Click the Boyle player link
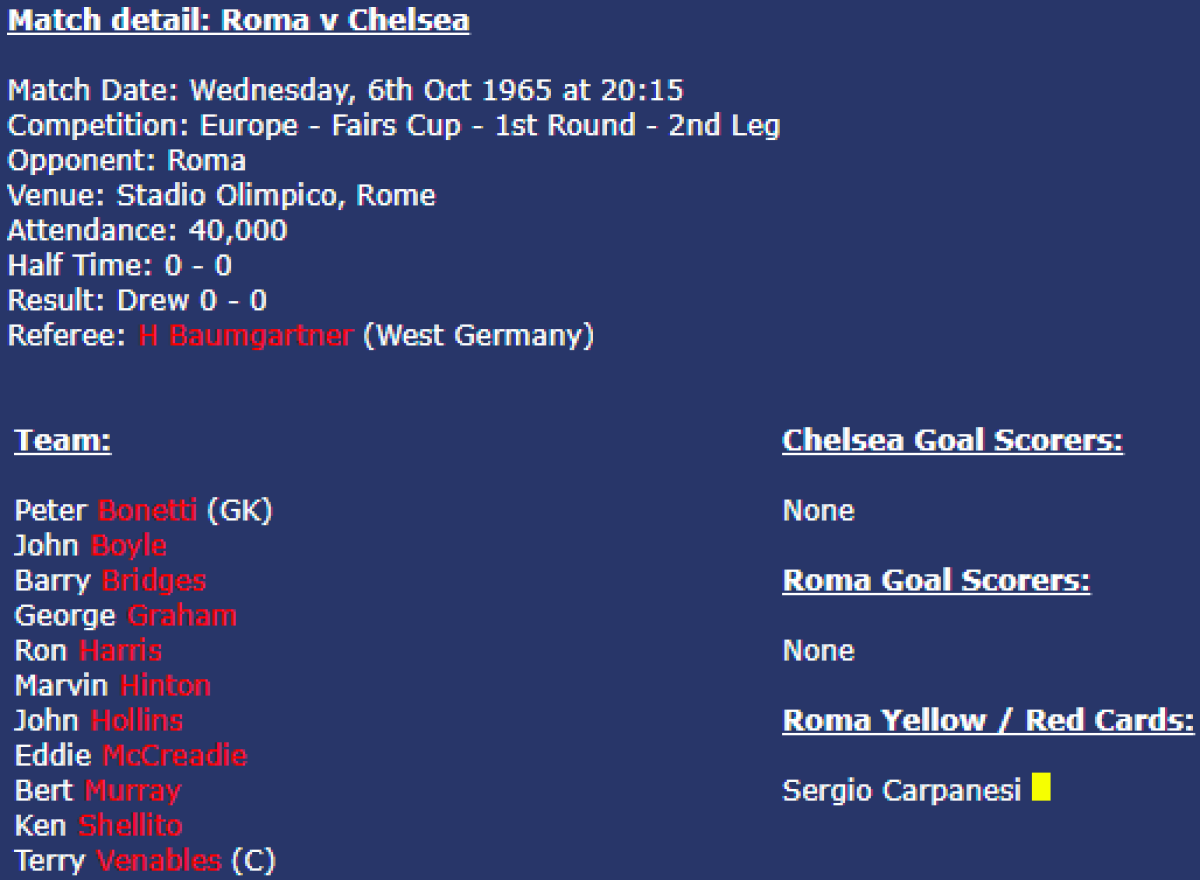1200x880 pixels. 129,546
